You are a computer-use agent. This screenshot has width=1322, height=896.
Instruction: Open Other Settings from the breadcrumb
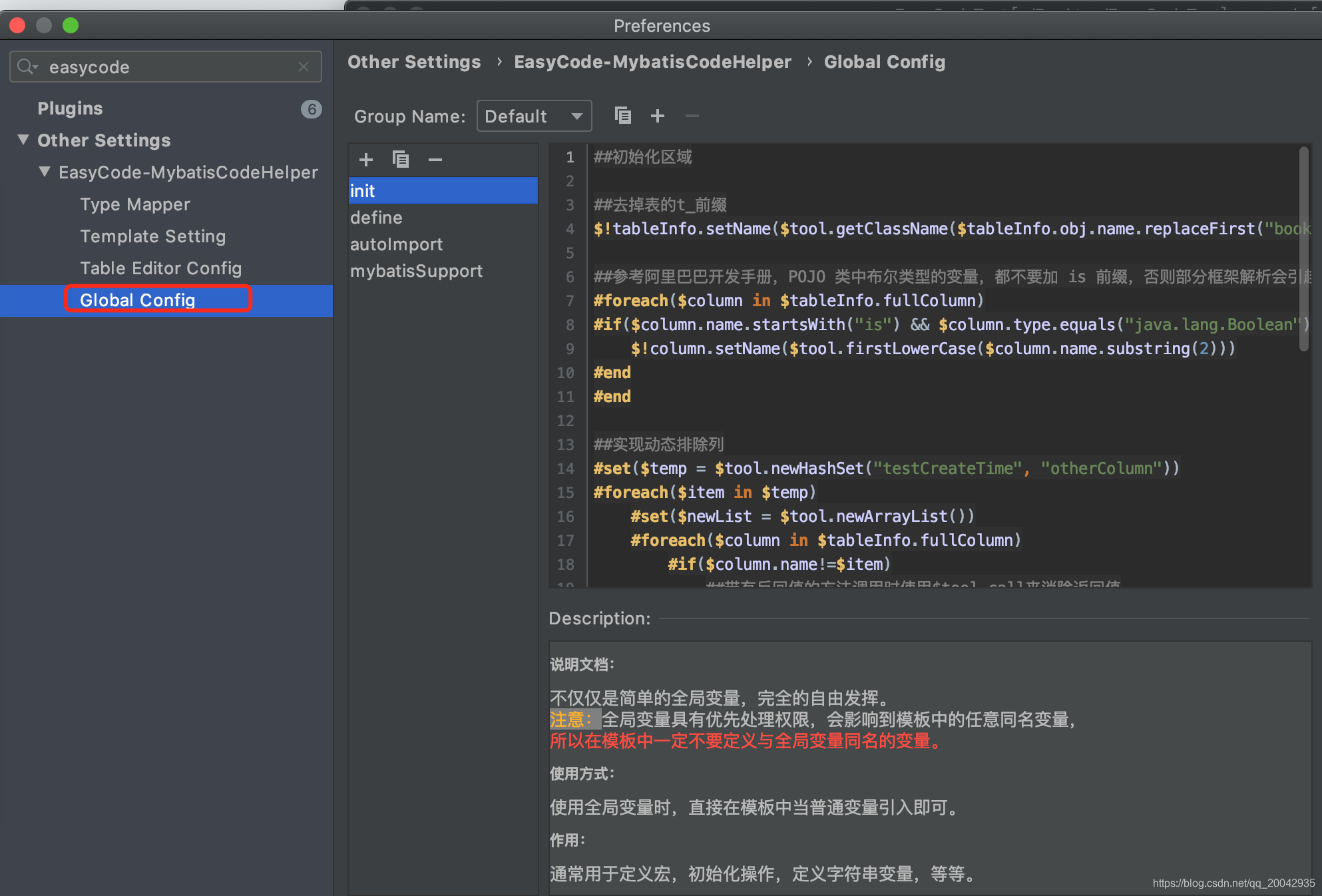coord(414,61)
